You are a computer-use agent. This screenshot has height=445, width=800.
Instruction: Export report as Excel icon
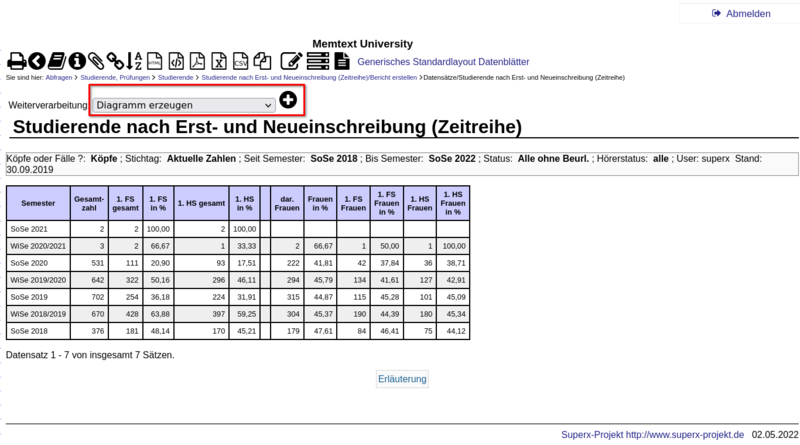tap(219, 61)
